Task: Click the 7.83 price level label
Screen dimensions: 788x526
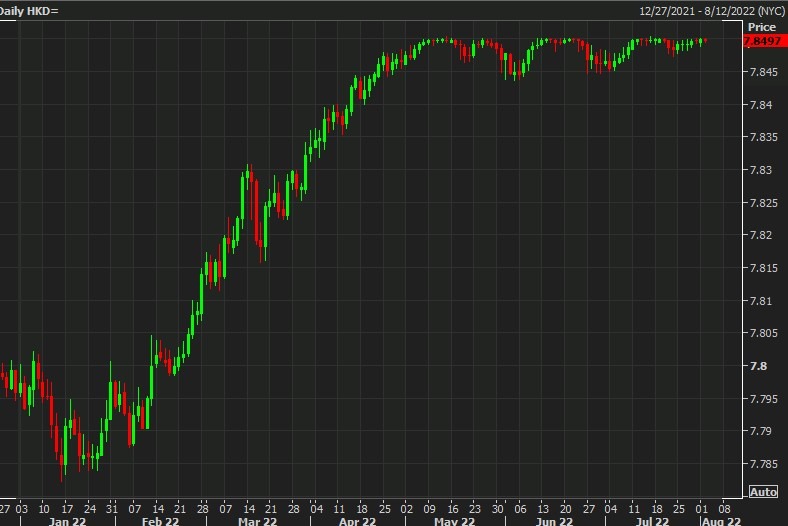Action: (760, 170)
